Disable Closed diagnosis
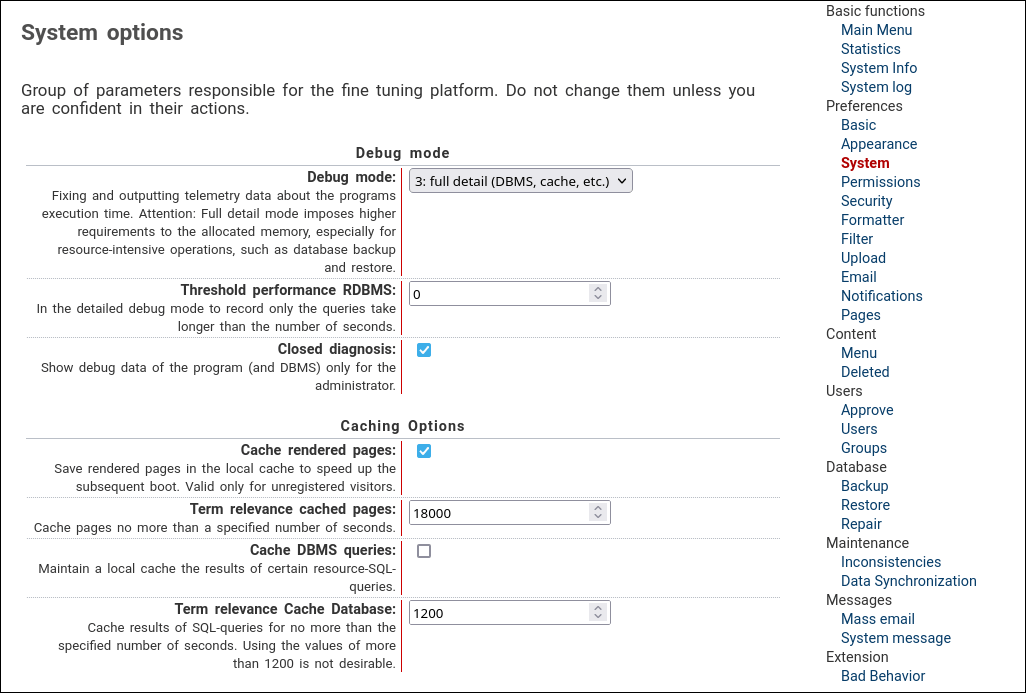The image size is (1026, 693). [423, 350]
